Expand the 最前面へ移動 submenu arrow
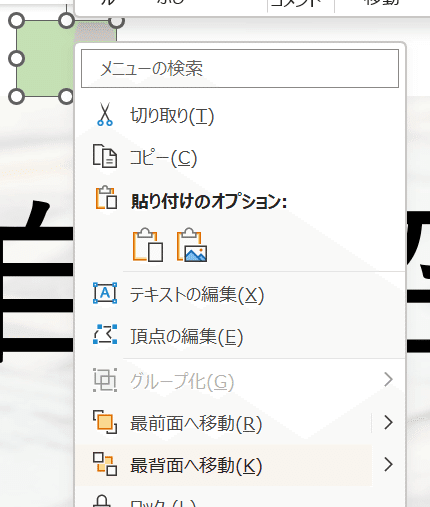This screenshot has width=430, height=507. coord(388,422)
